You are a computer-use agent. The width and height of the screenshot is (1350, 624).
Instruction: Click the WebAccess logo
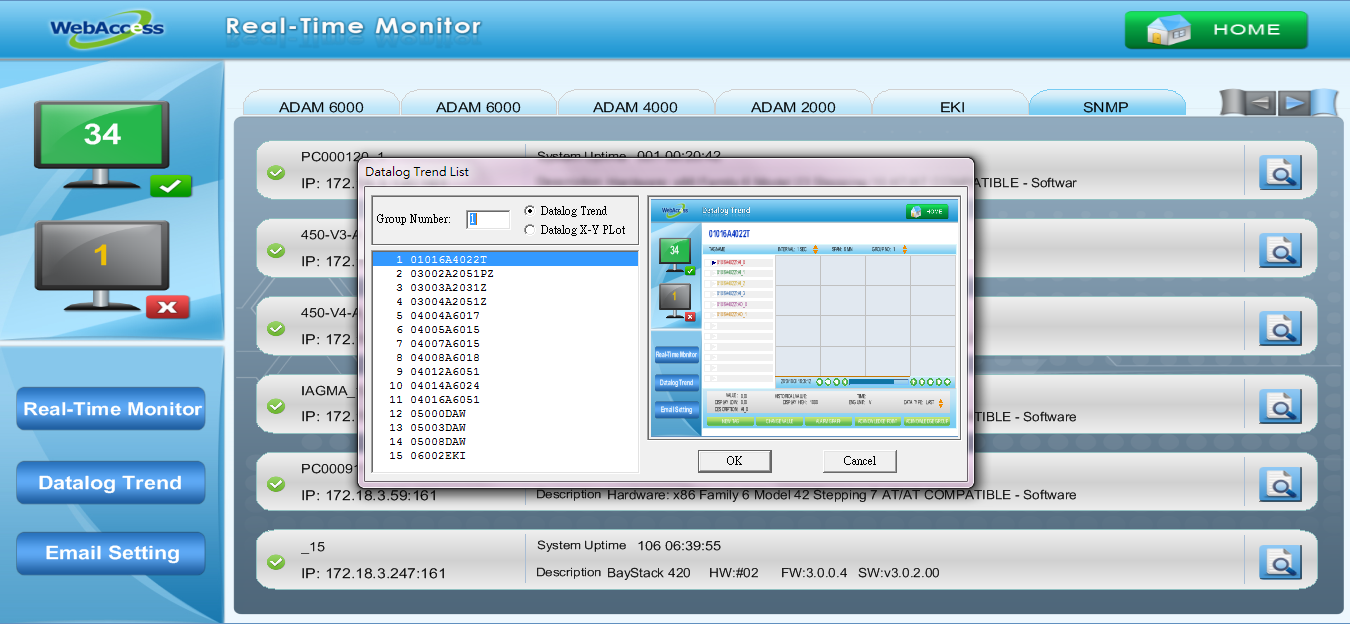click(x=107, y=27)
